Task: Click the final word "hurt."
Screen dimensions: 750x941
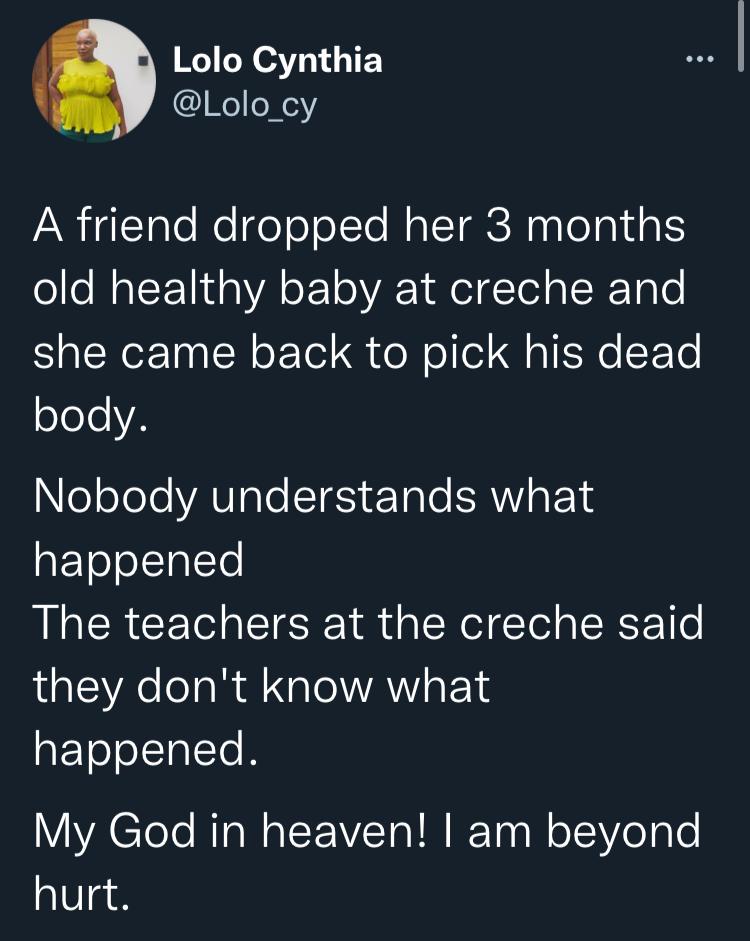Action: tap(81, 894)
